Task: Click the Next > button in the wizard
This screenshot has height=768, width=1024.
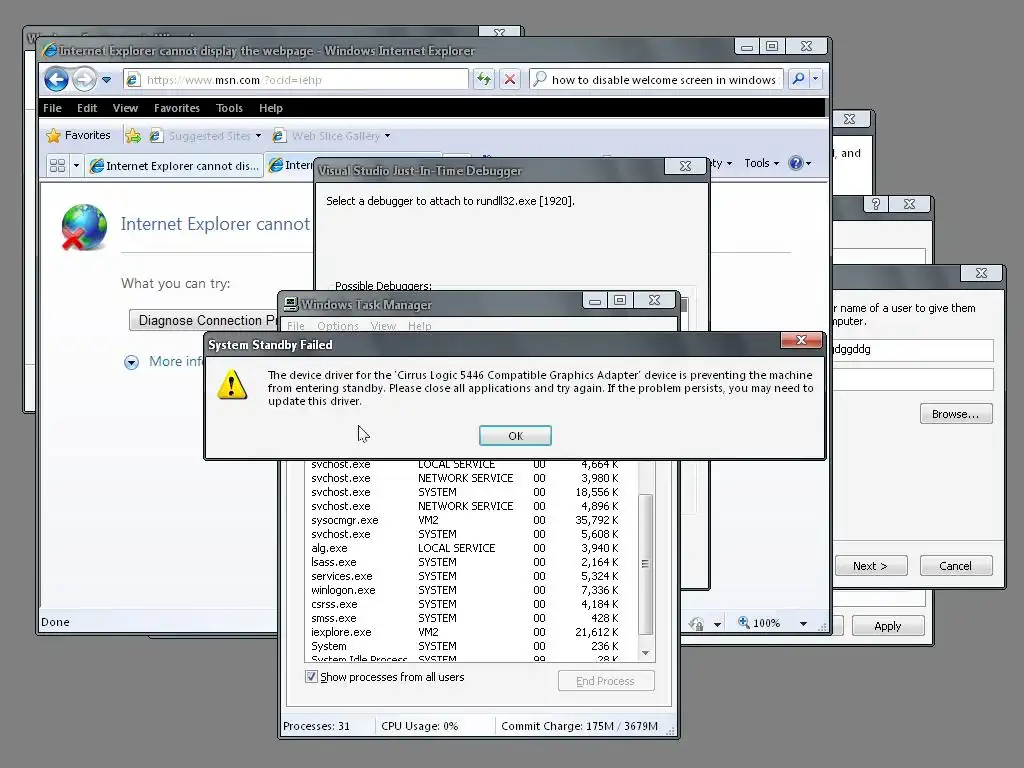Action: [x=871, y=566]
